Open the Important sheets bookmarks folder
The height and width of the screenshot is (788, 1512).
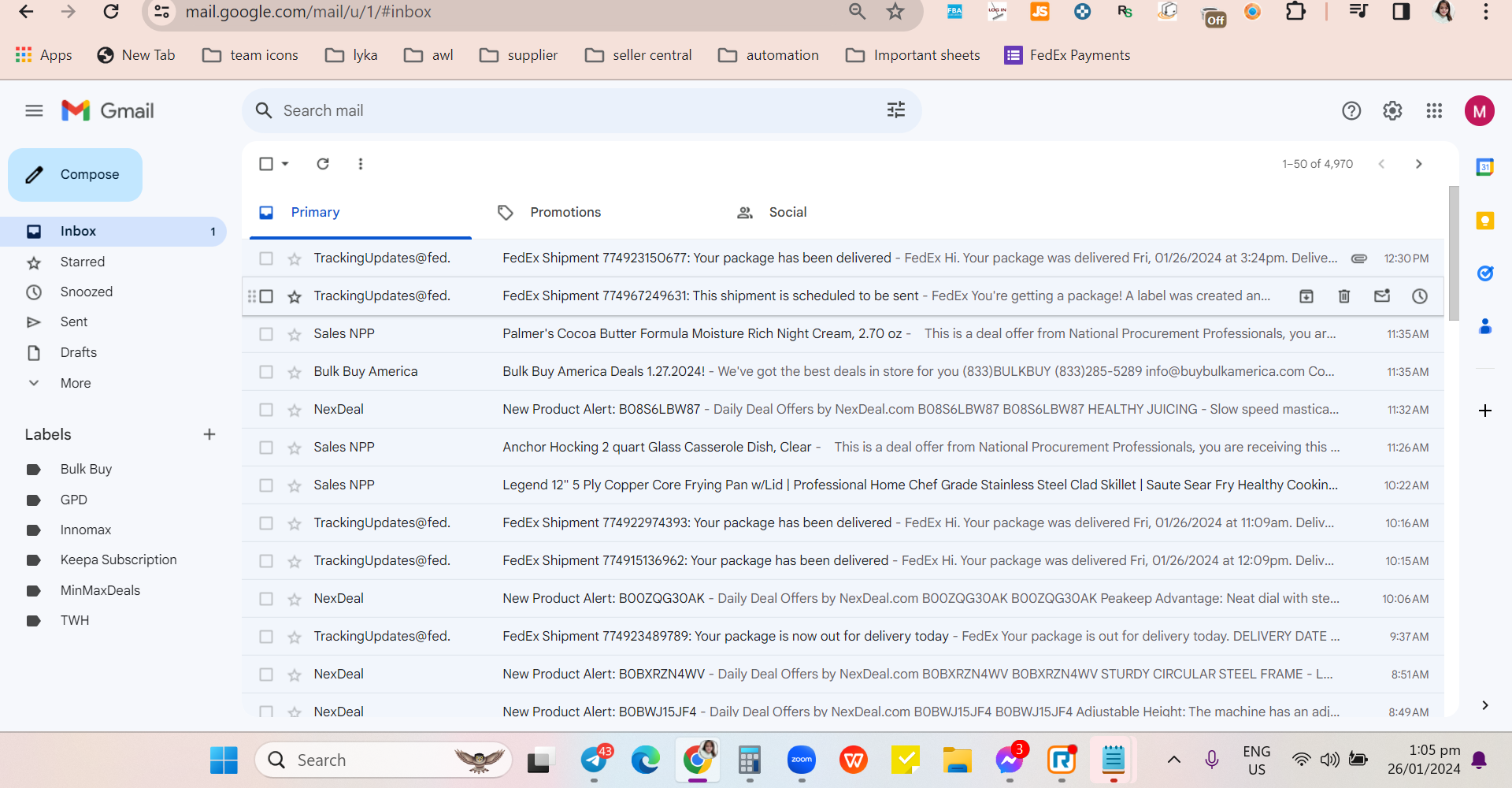[913, 55]
